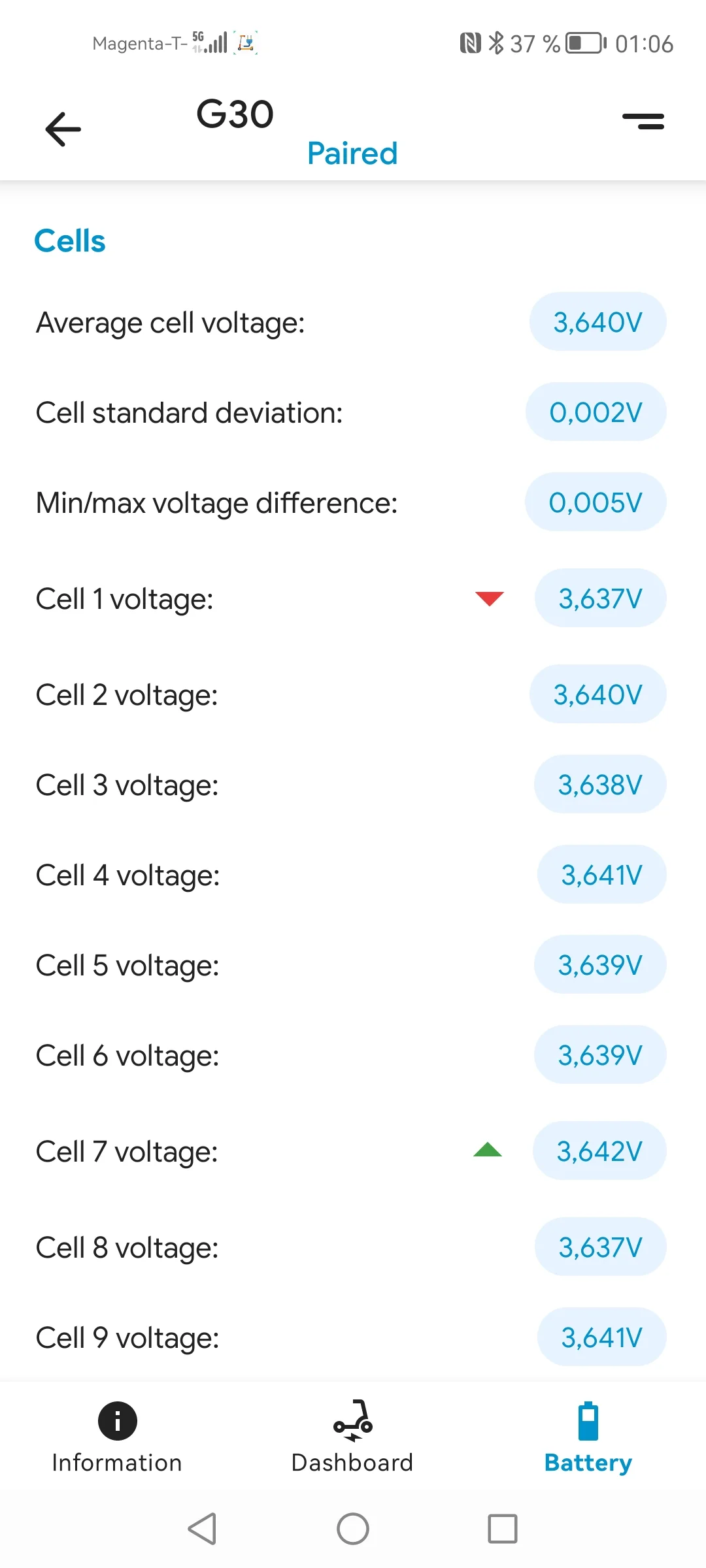Tap the blue Battery icon

coord(588,1420)
